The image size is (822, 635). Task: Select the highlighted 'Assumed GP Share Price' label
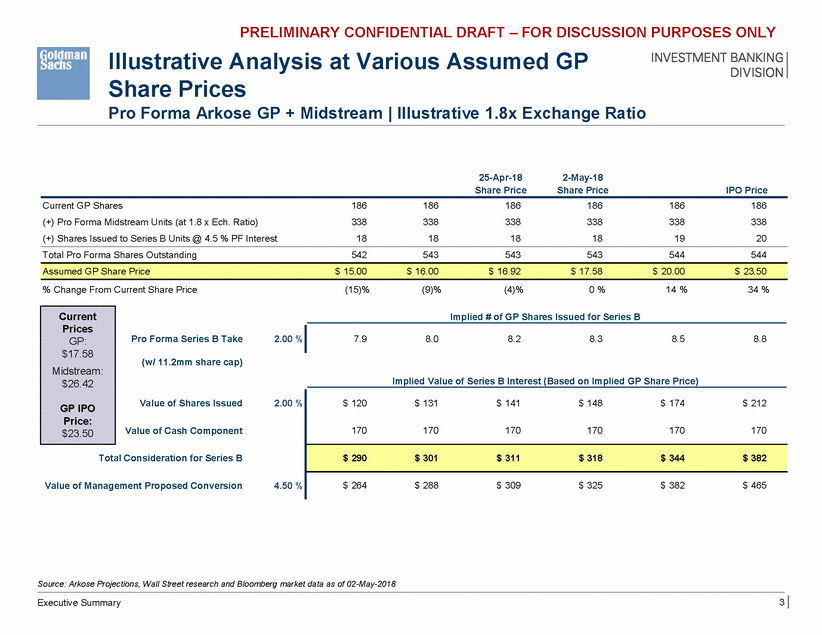(96, 271)
